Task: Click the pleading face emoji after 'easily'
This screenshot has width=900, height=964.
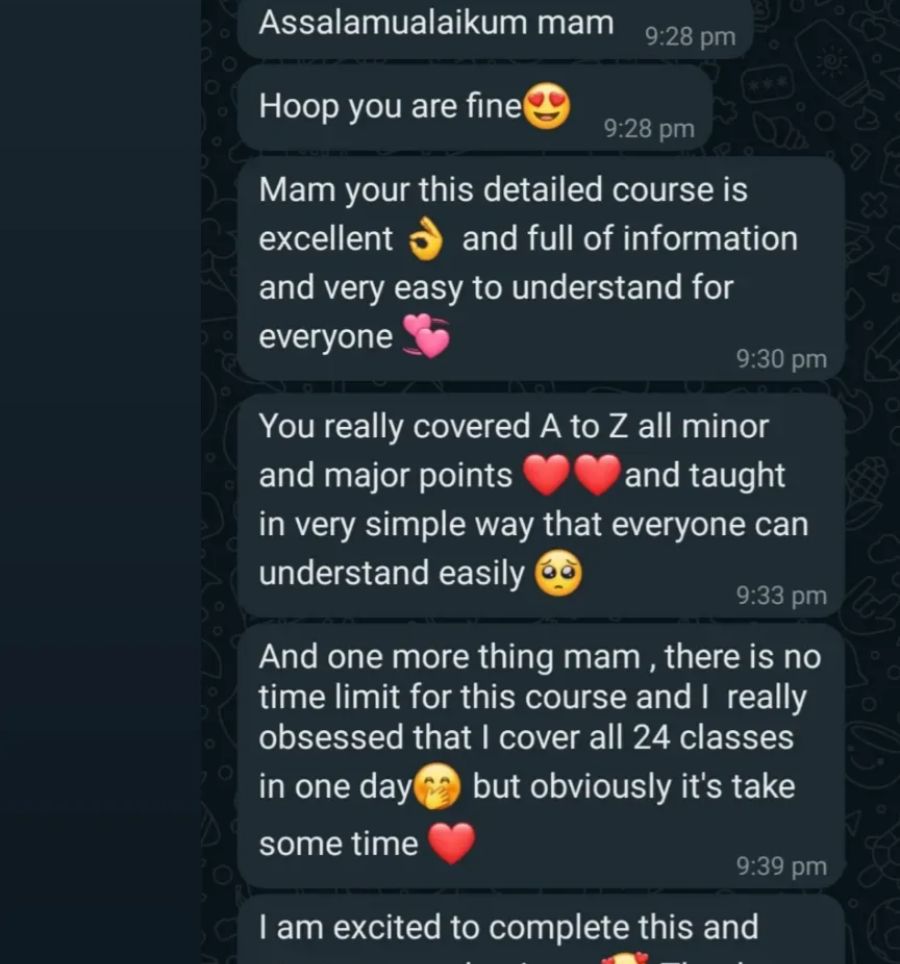Action: point(558,574)
